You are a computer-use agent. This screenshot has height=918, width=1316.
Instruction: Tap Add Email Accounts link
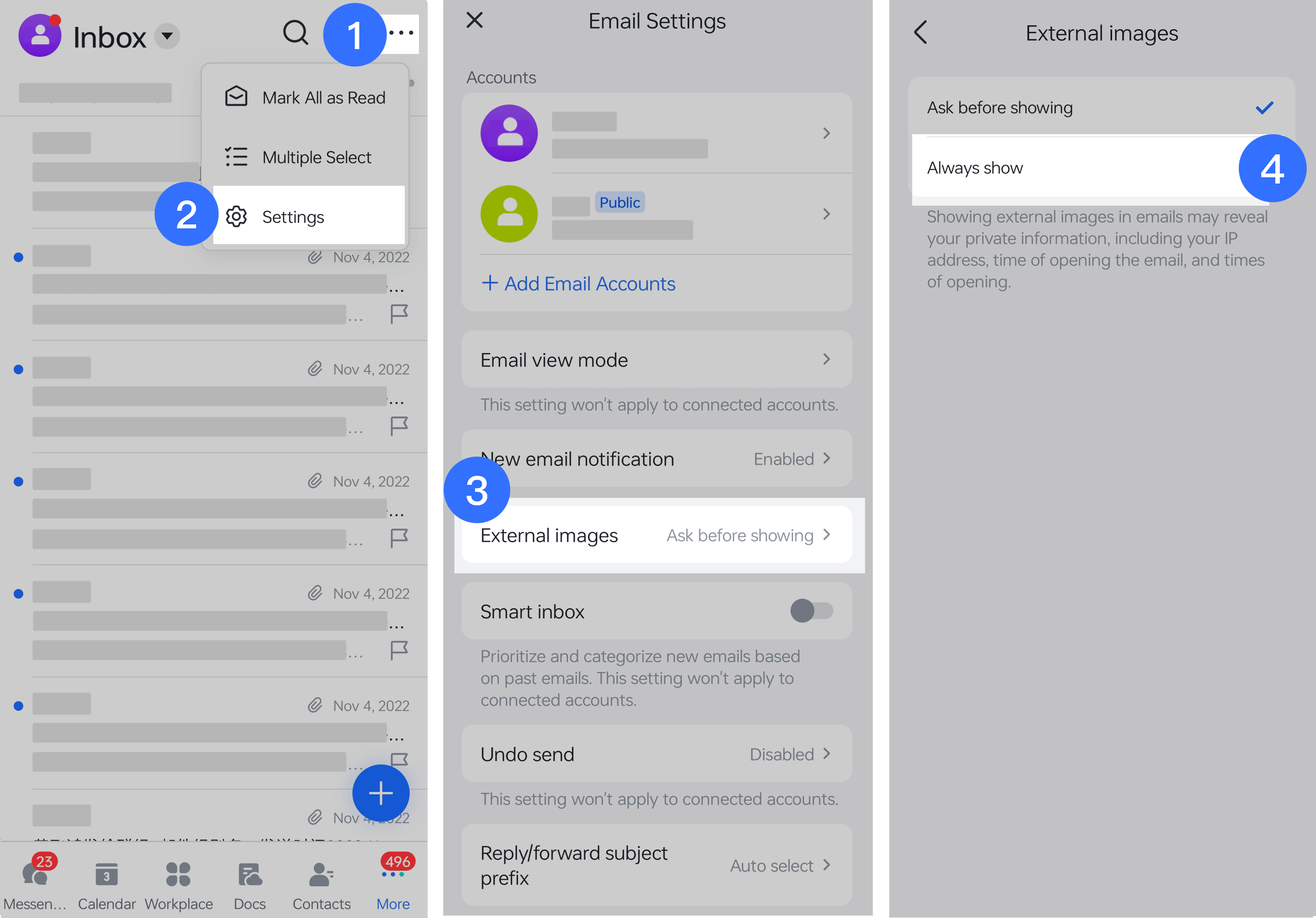pos(577,284)
